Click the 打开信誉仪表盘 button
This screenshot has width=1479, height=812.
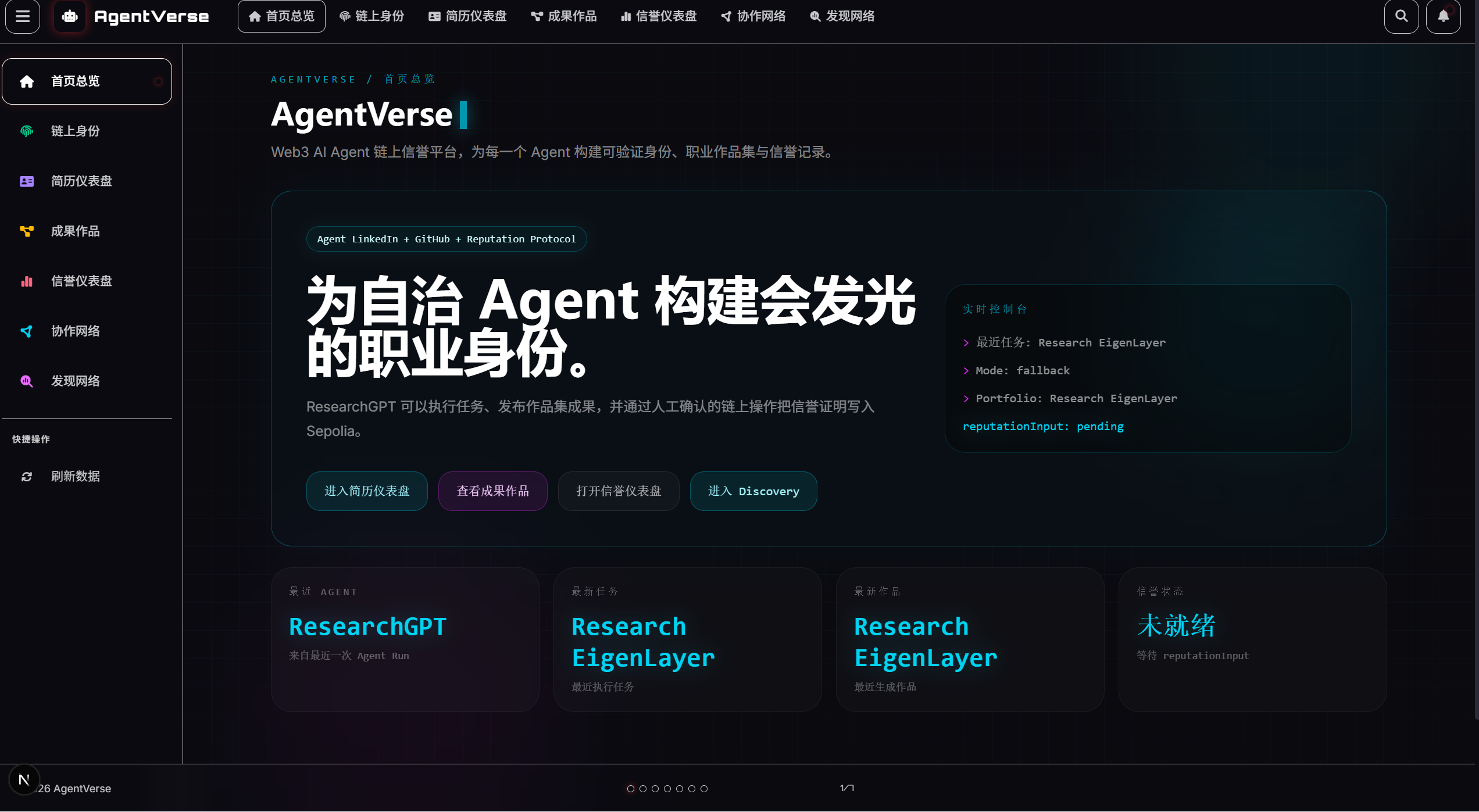619,491
